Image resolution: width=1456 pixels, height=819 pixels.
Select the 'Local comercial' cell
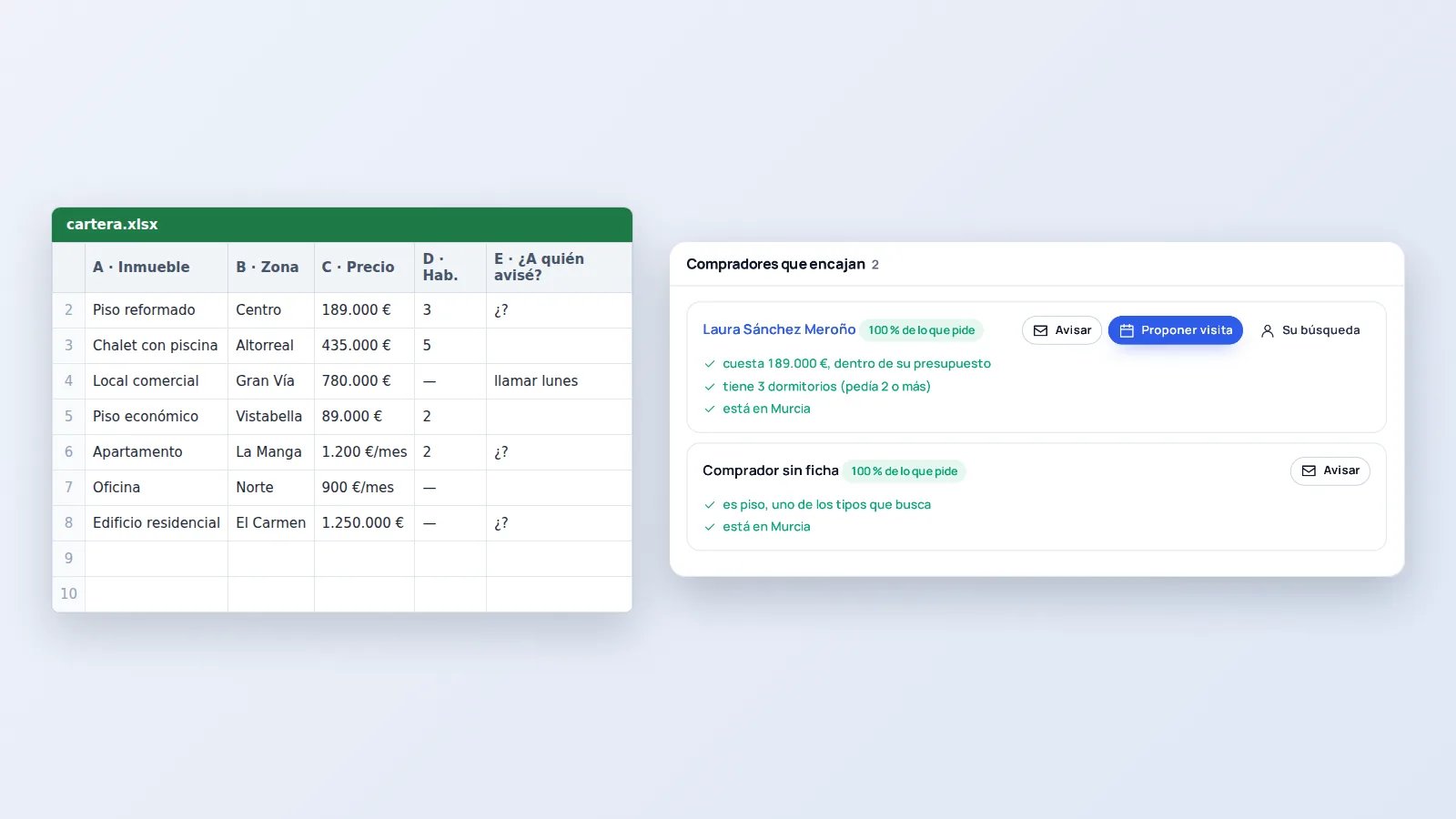tap(157, 381)
